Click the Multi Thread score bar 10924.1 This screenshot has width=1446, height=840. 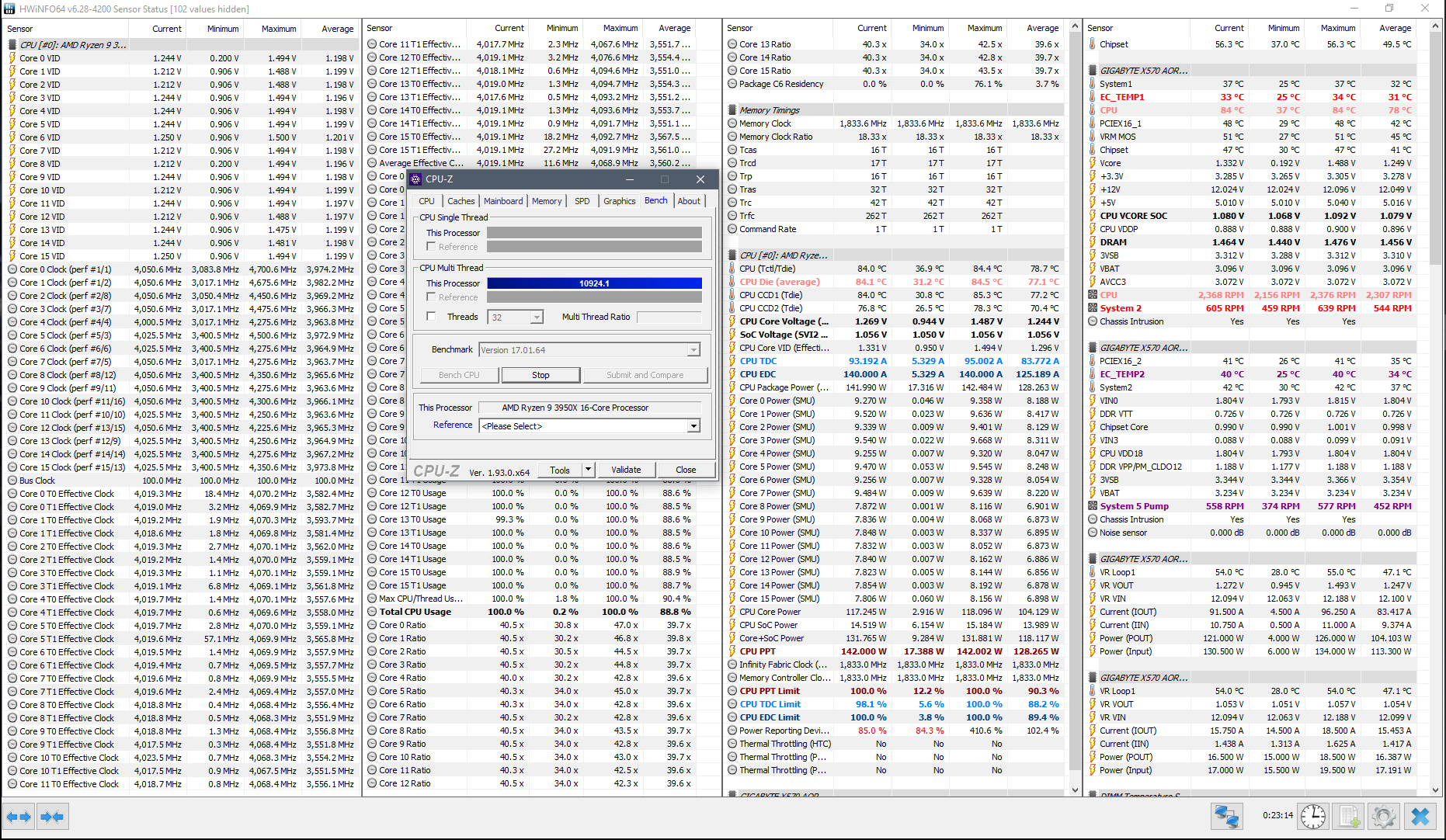pos(594,283)
